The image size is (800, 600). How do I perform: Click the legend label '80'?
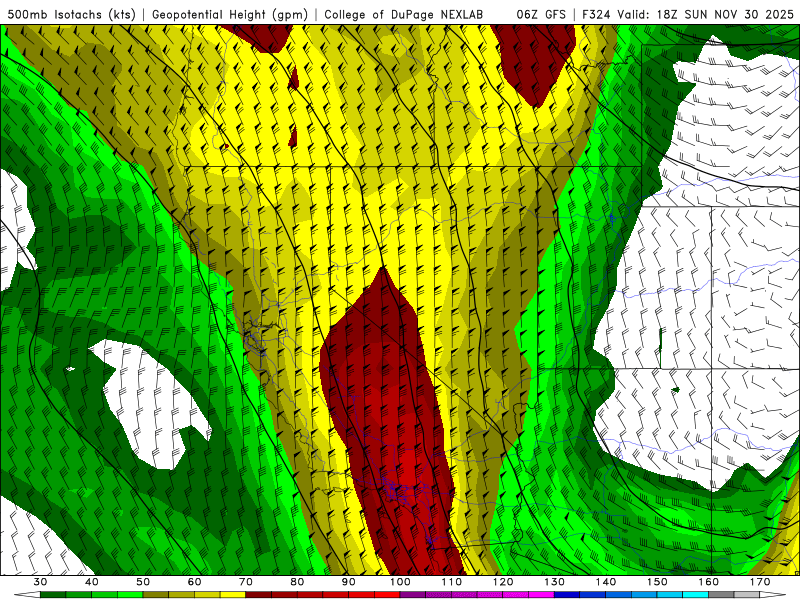click(x=297, y=582)
